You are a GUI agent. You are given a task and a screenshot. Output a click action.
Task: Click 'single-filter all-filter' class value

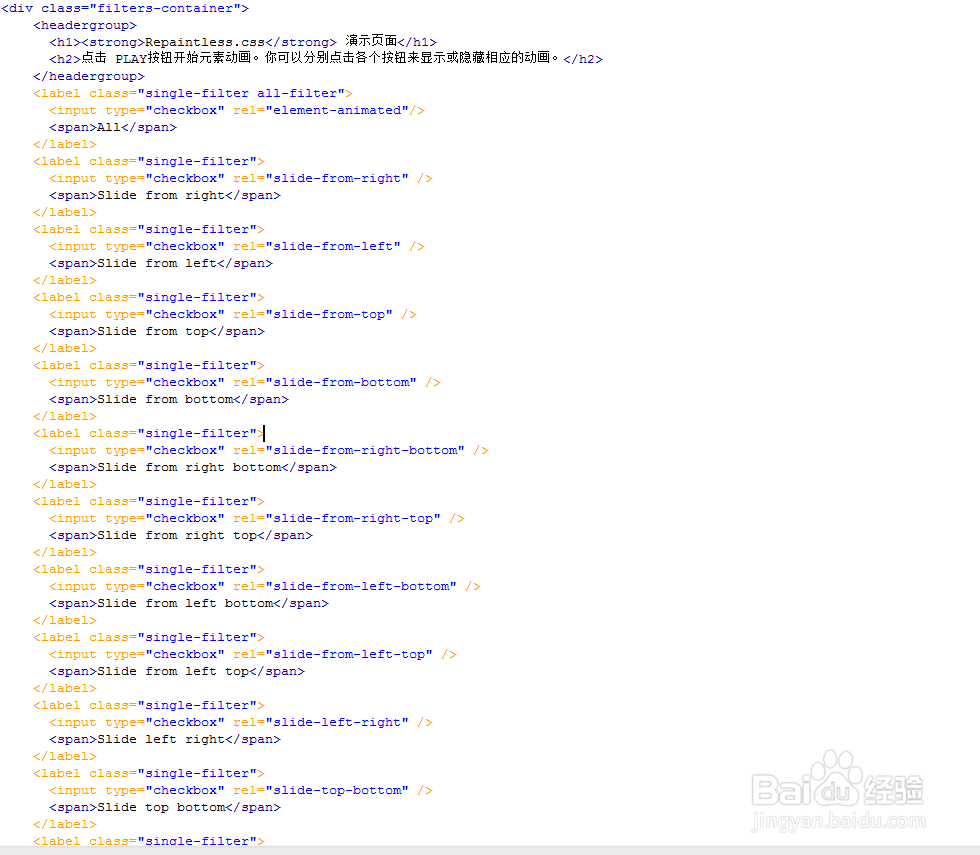click(x=241, y=93)
